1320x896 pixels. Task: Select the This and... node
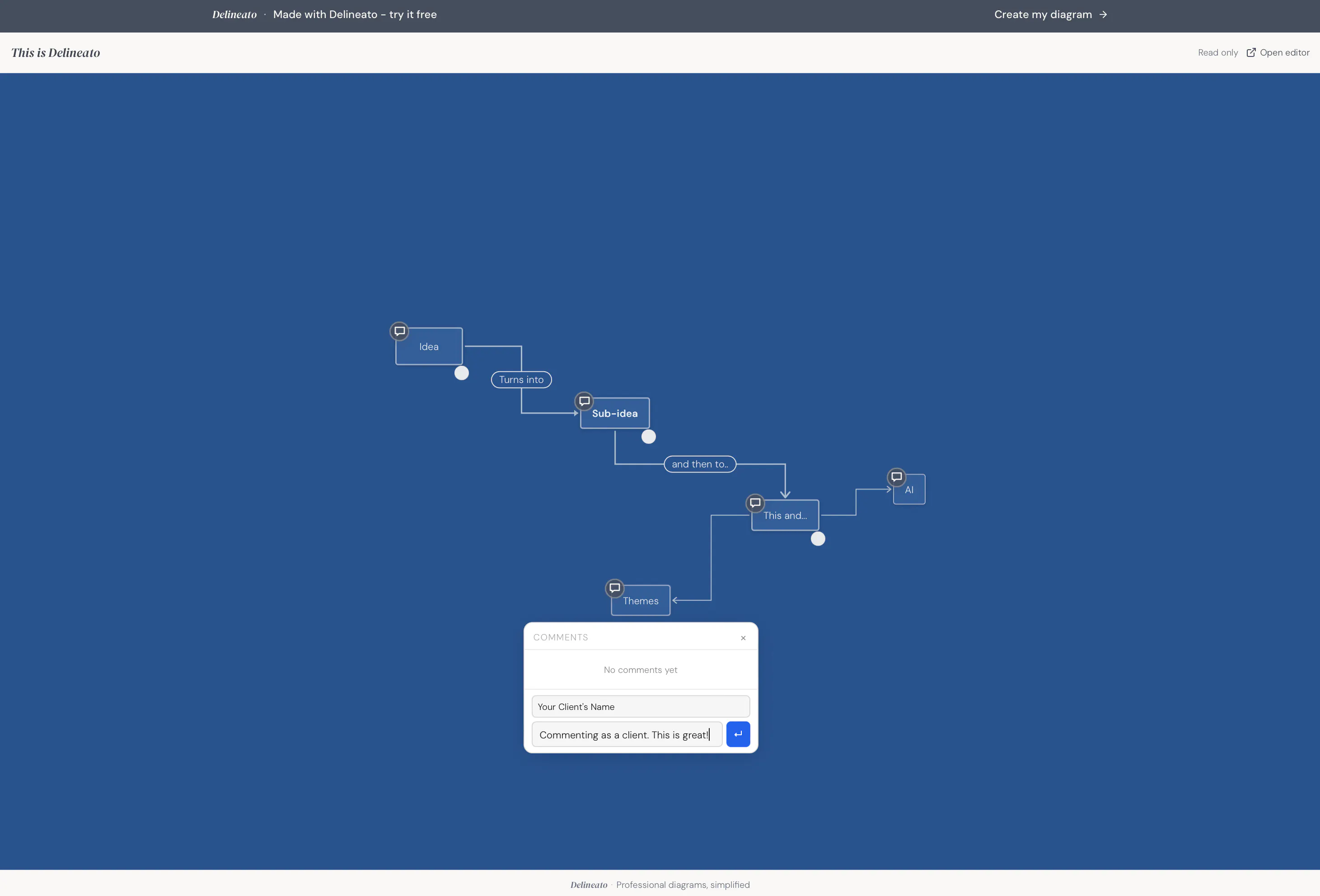785,516
